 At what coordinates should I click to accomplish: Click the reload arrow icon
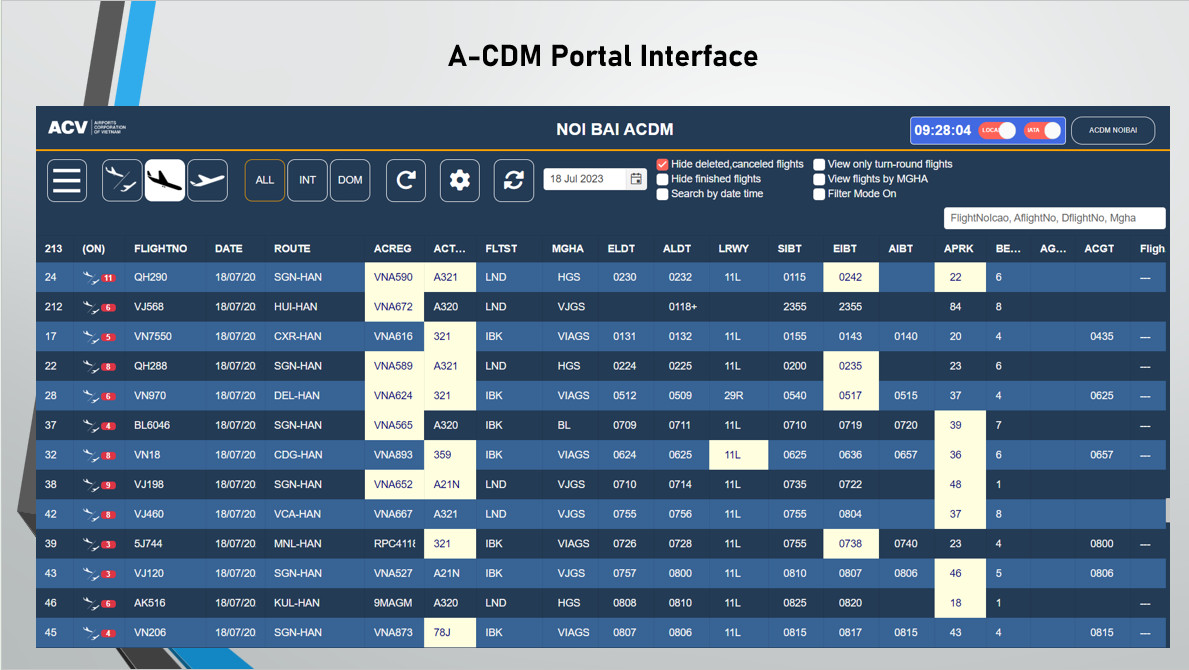406,181
